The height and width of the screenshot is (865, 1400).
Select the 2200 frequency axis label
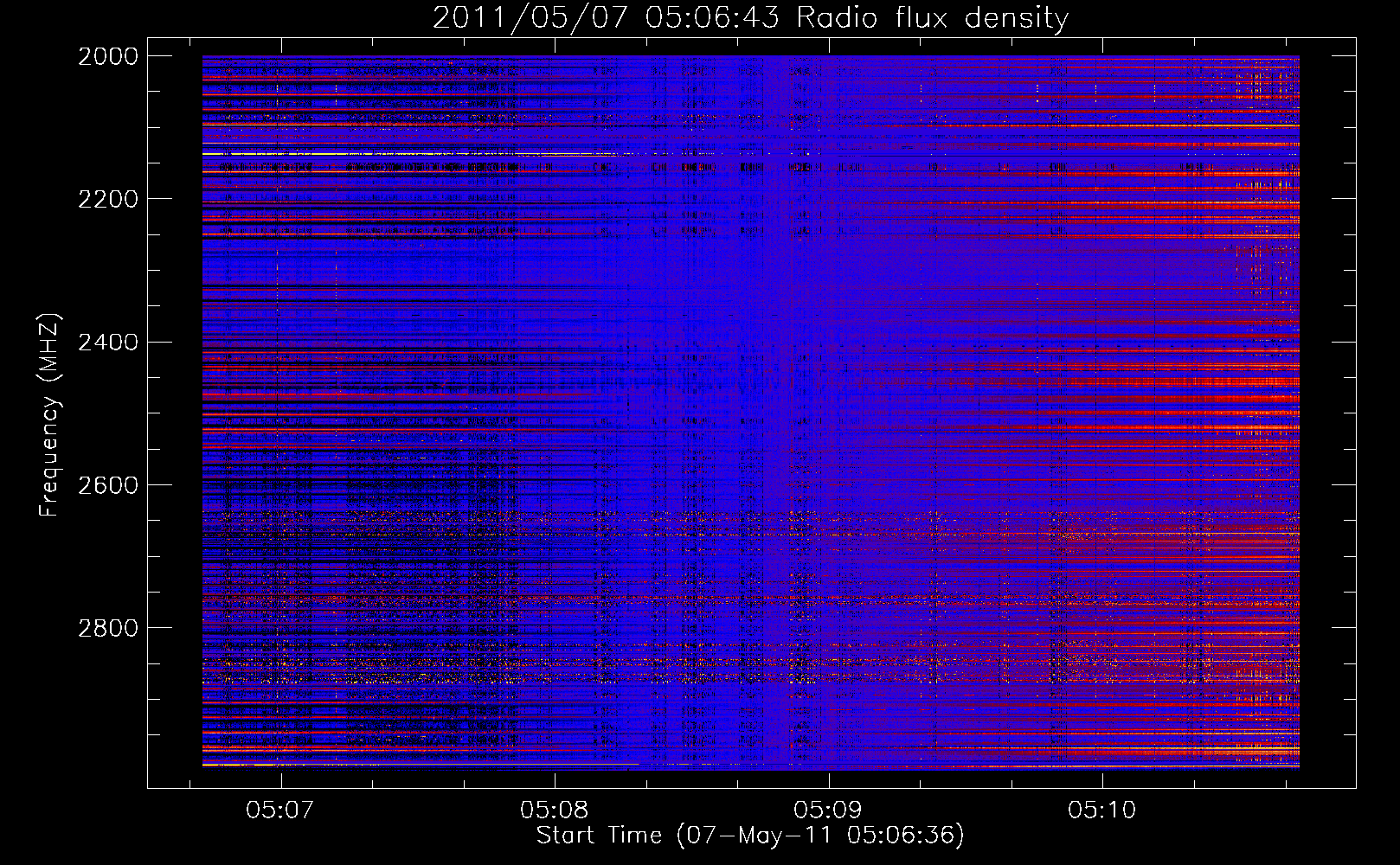[x=108, y=199]
